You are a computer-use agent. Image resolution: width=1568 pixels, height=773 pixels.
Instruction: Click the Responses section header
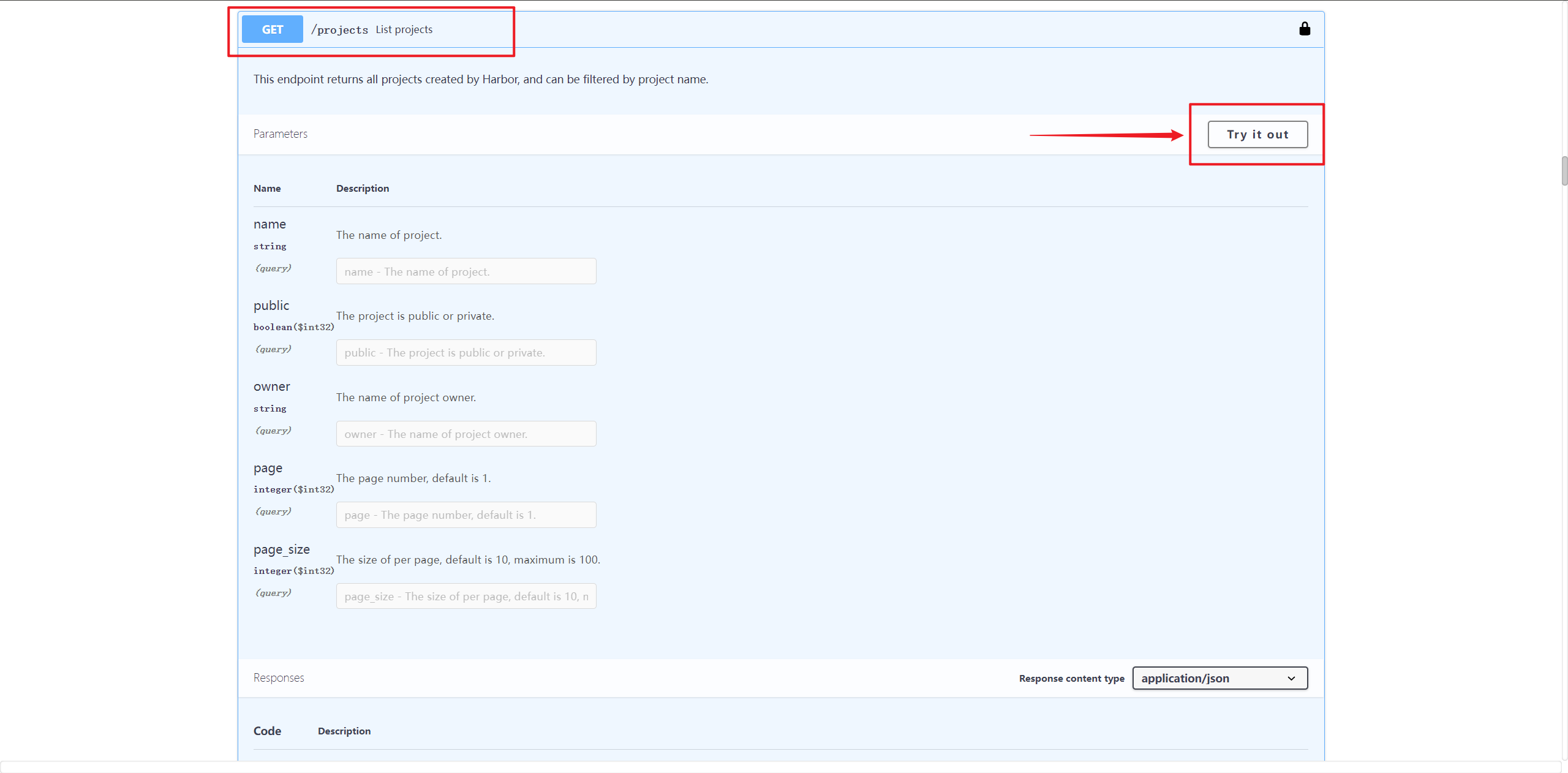(279, 677)
